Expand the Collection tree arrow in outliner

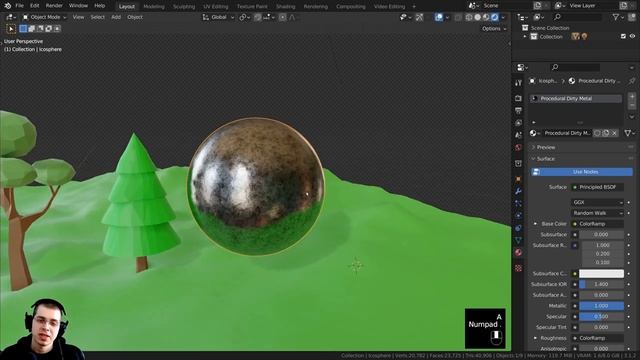[525, 36]
